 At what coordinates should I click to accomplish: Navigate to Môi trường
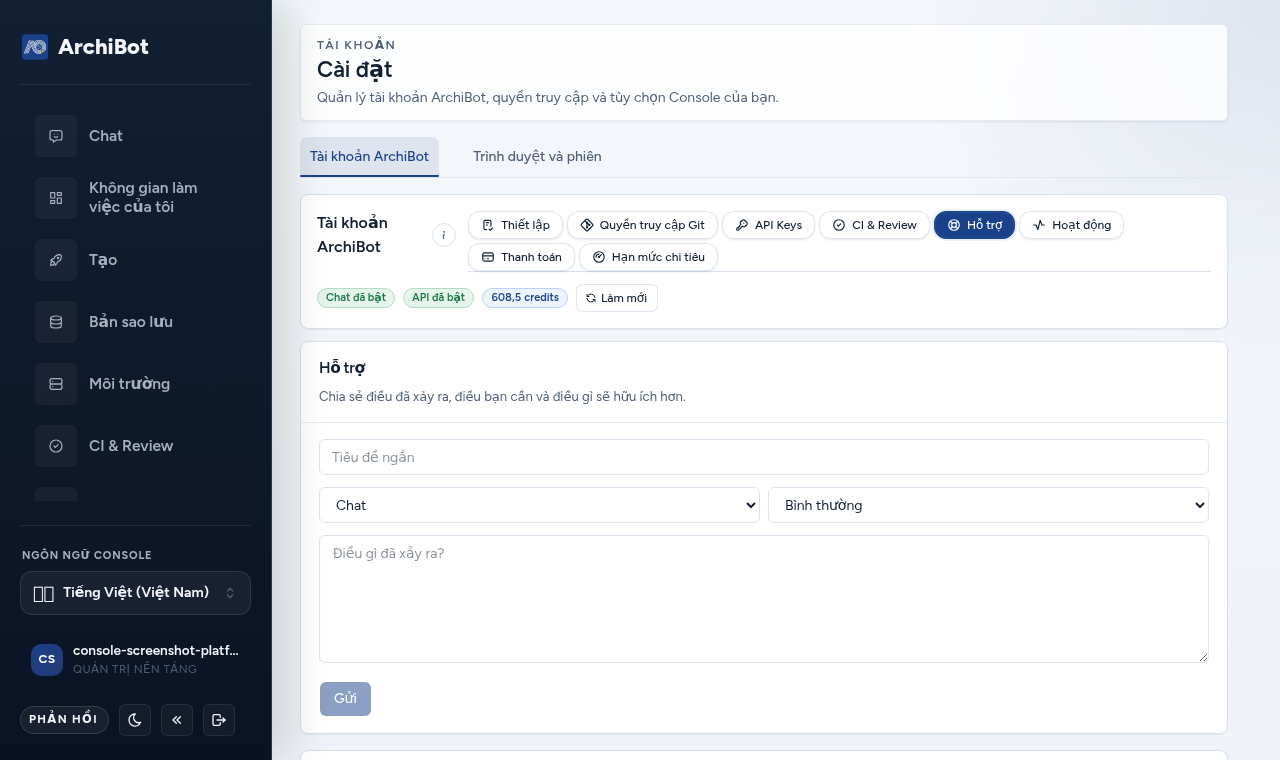click(129, 384)
